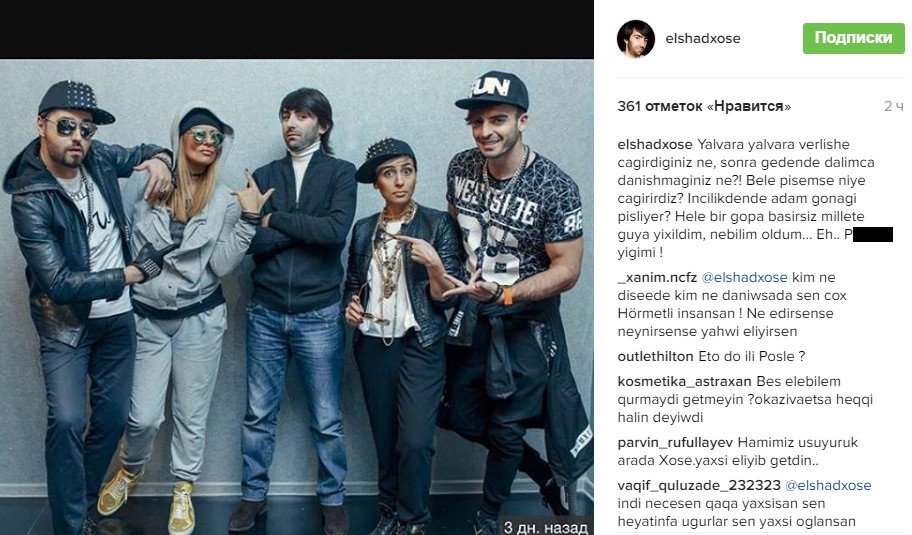Open _xanim.ncfz commenter profile
This screenshot has height=535, width=912.
(657, 277)
